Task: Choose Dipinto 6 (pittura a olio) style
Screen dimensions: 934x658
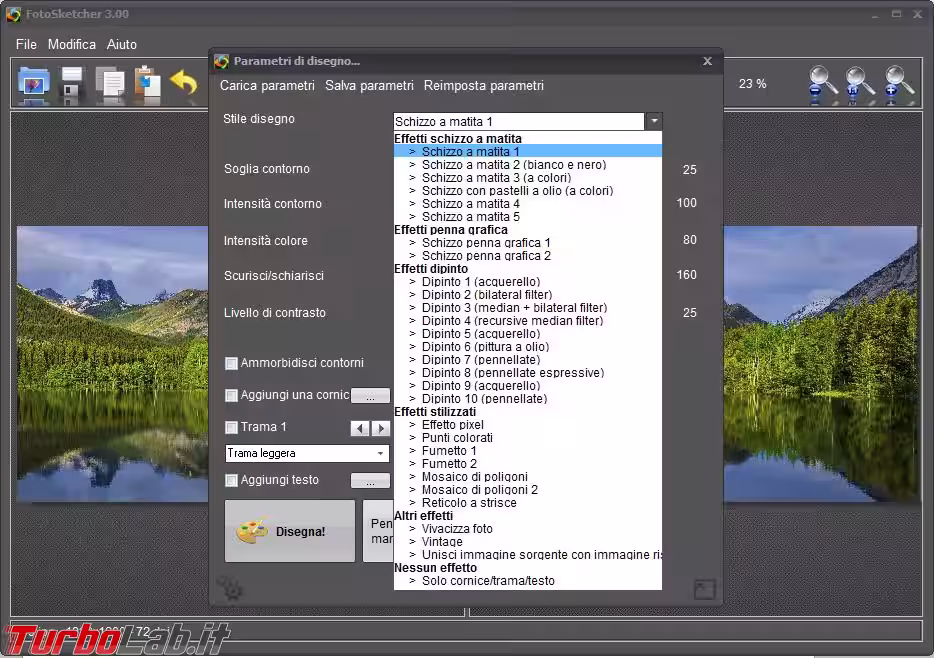Action: point(485,347)
